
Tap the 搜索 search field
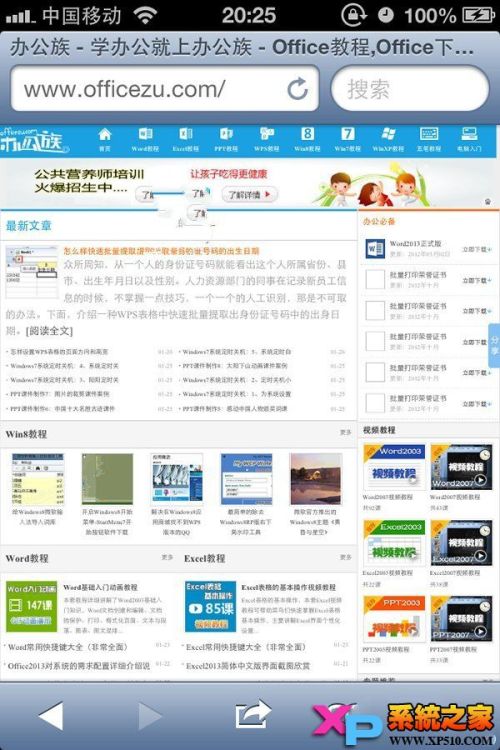[x=410, y=89]
